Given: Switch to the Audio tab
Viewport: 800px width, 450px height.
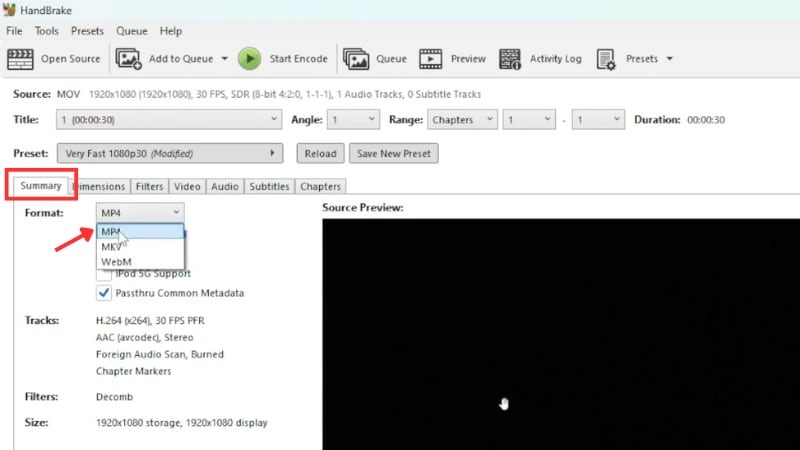Looking at the screenshot, I should point(225,187).
